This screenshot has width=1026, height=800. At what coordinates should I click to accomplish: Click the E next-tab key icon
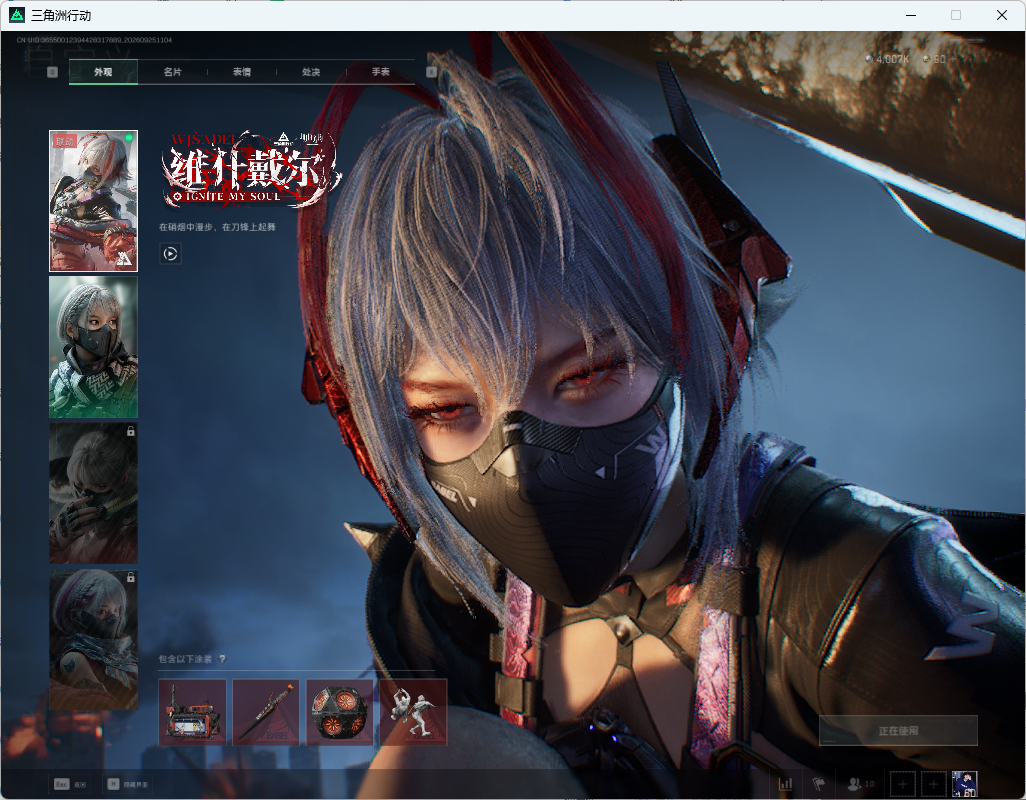pyautogui.click(x=431, y=72)
